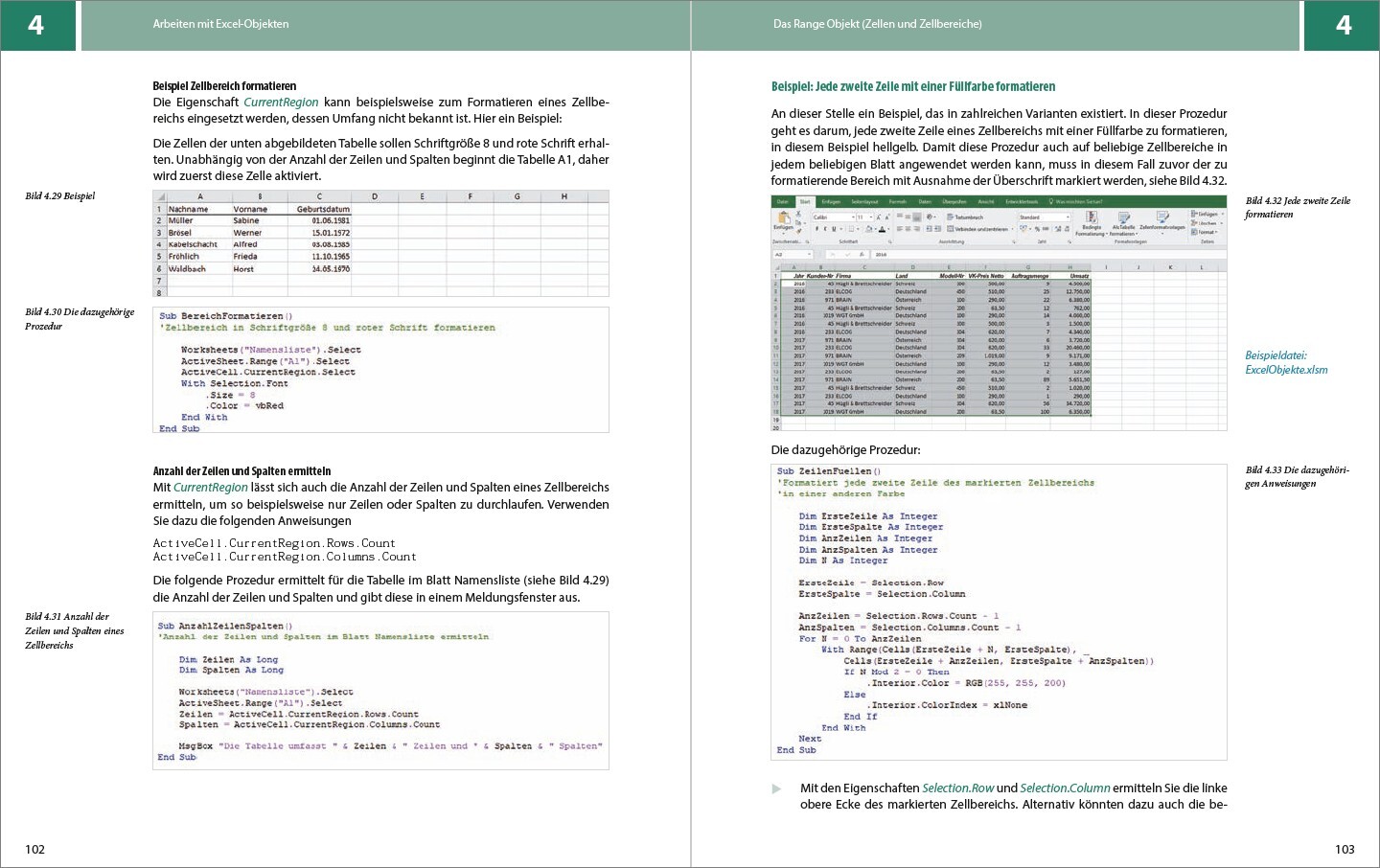Open the Entwicklertools ribbon tab
The image size is (1380, 868).
pos(1021,202)
